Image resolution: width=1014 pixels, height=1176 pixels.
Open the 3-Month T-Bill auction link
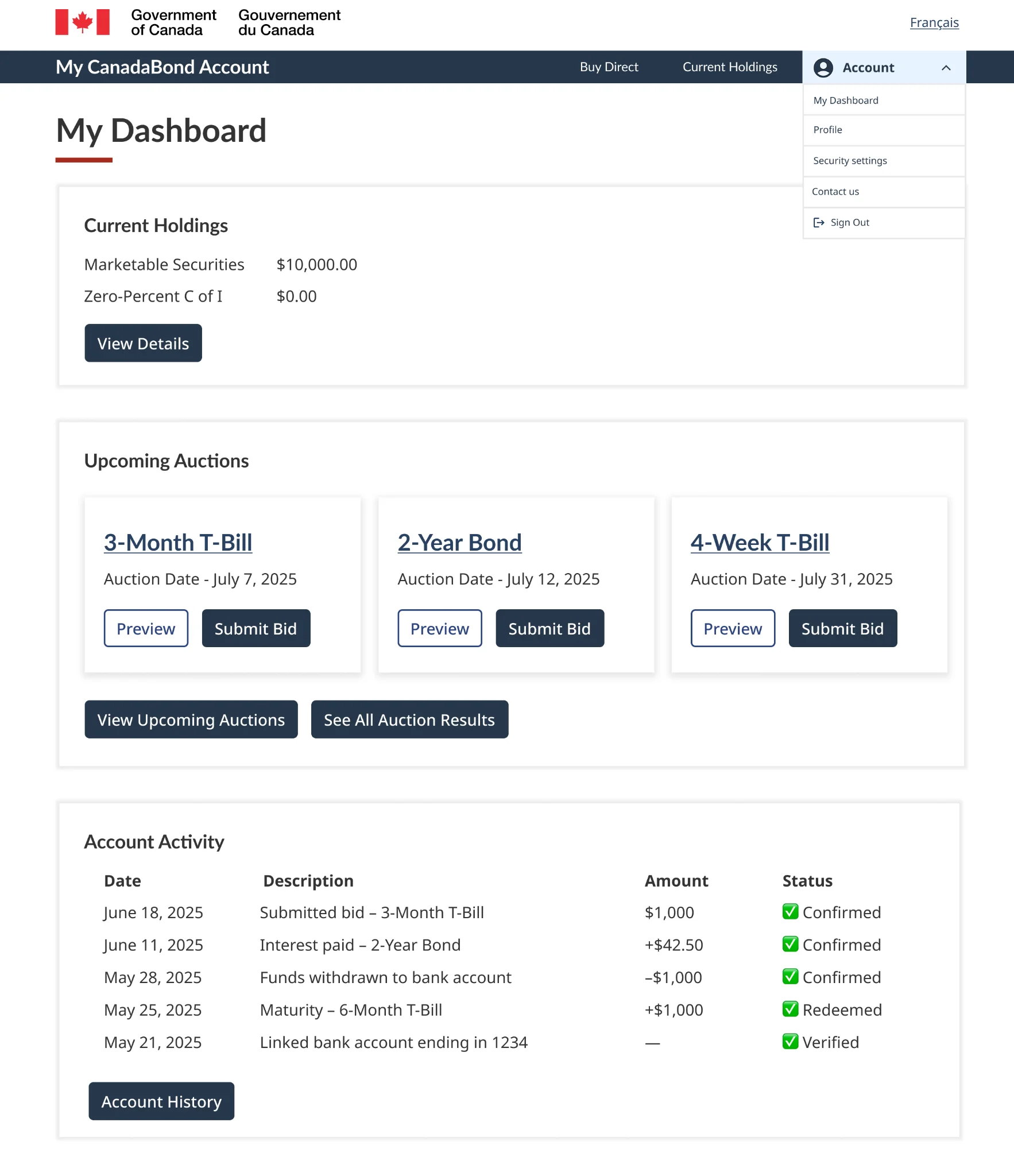tap(178, 542)
